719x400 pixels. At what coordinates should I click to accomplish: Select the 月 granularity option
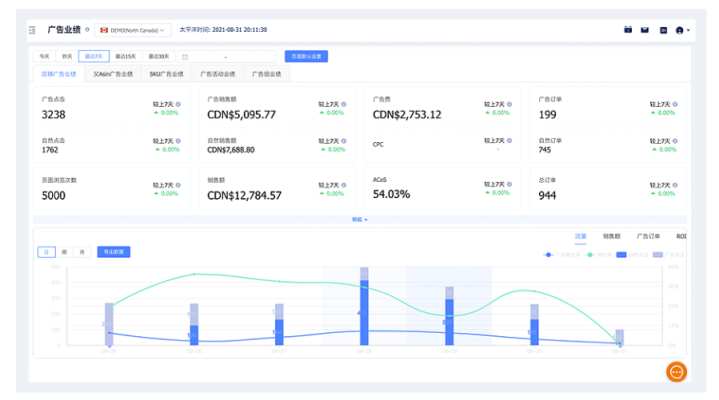pos(82,252)
